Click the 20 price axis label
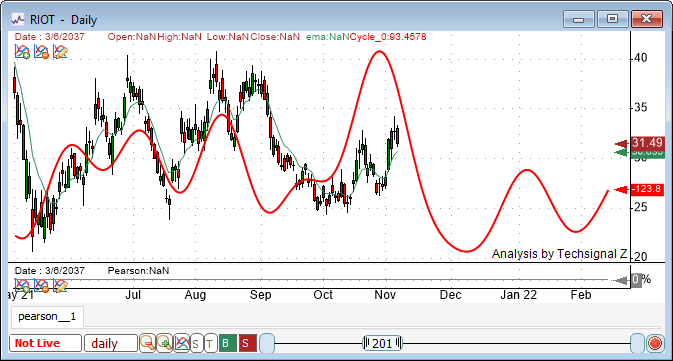 click(x=641, y=257)
